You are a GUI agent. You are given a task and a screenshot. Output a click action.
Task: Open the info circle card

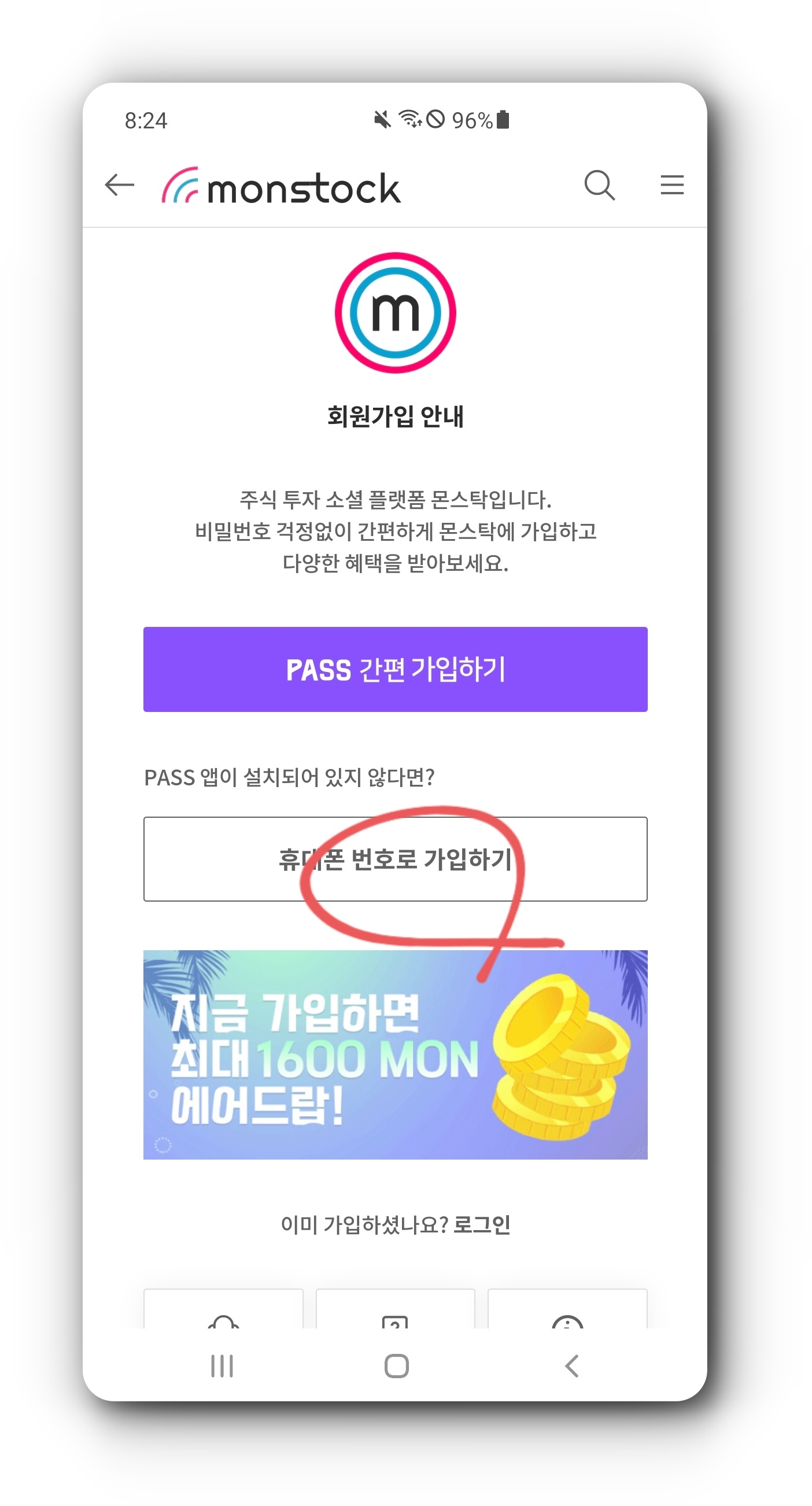point(567,1308)
